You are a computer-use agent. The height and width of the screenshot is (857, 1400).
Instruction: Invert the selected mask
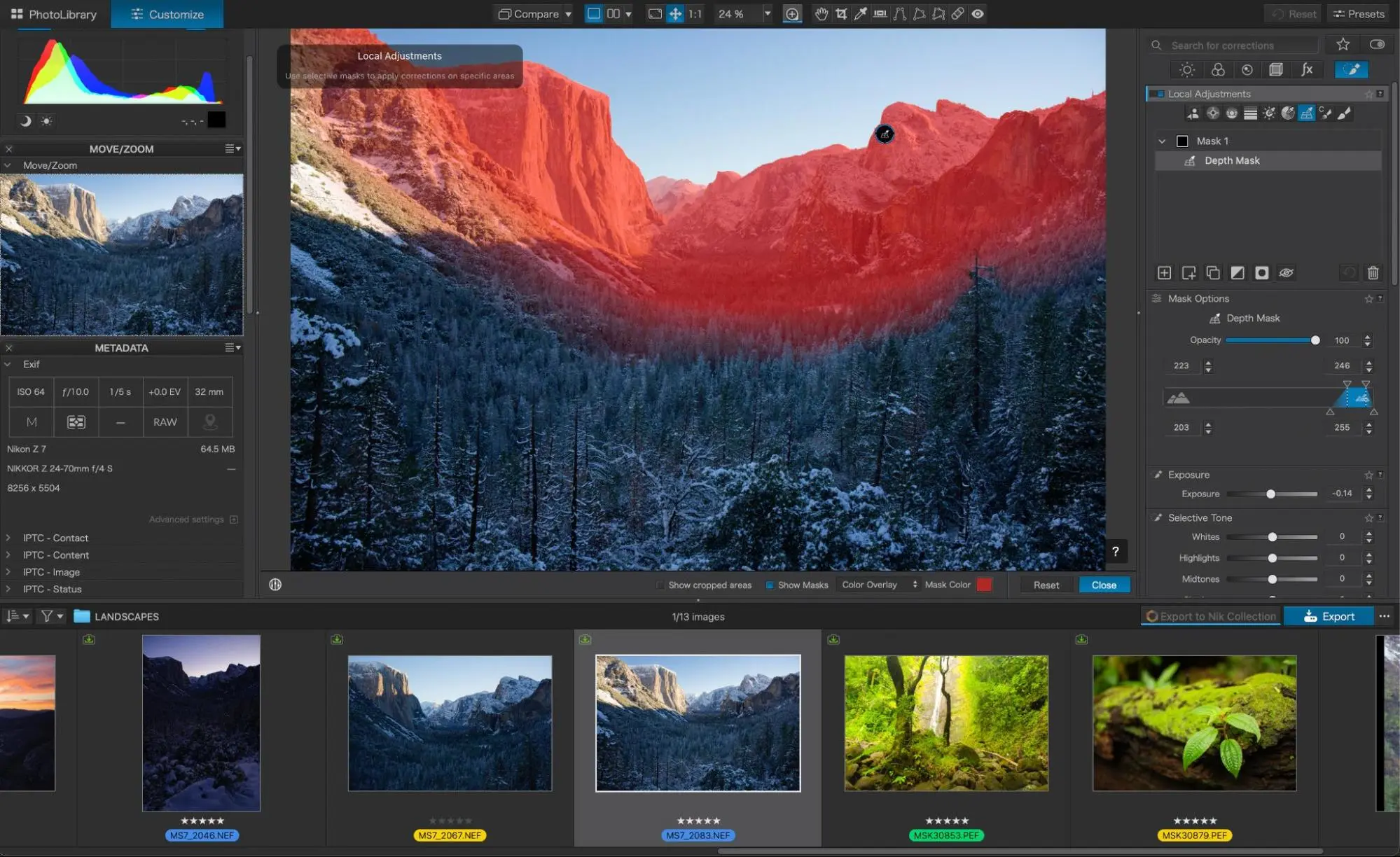coord(1238,273)
